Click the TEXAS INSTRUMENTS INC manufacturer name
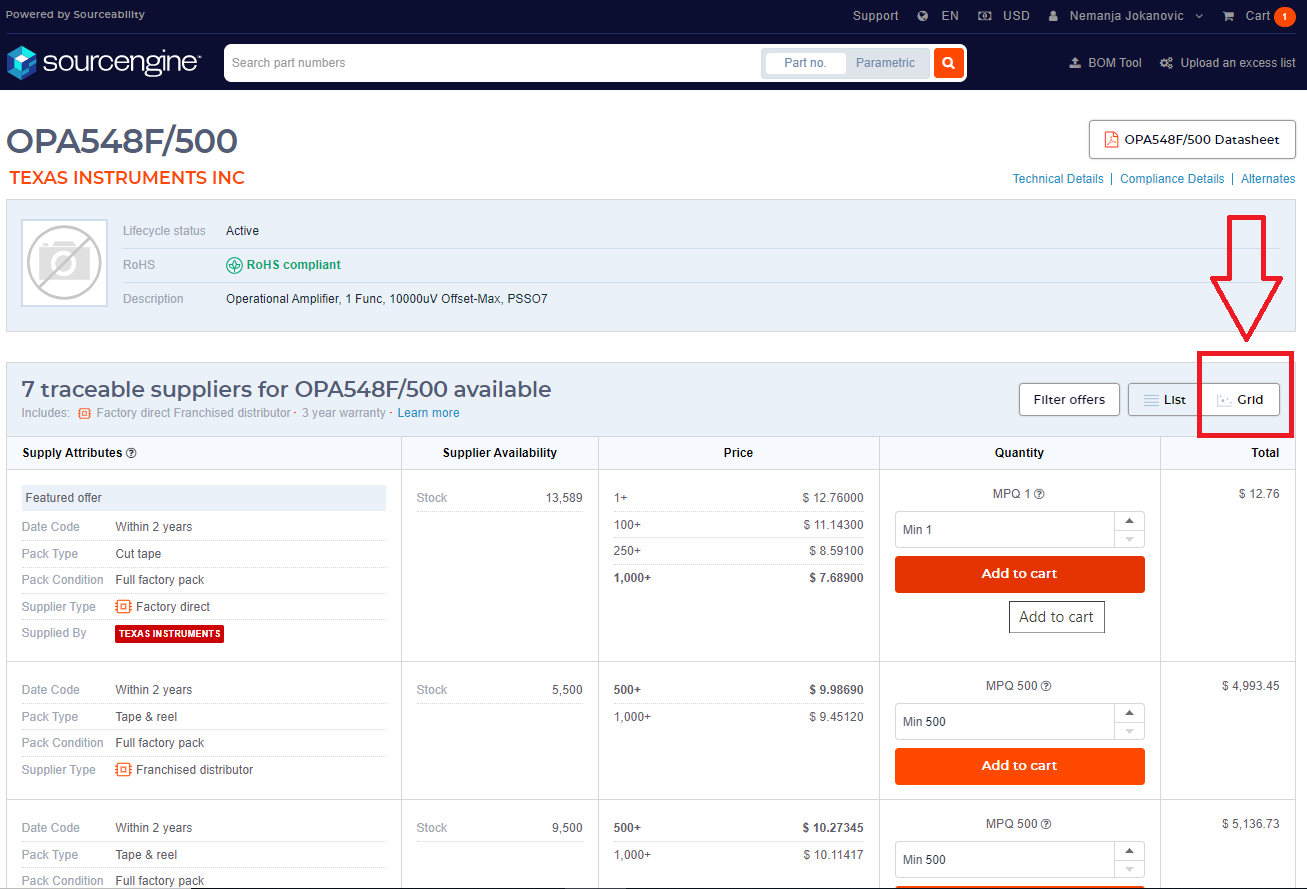The width and height of the screenshot is (1307, 889). [127, 178]
